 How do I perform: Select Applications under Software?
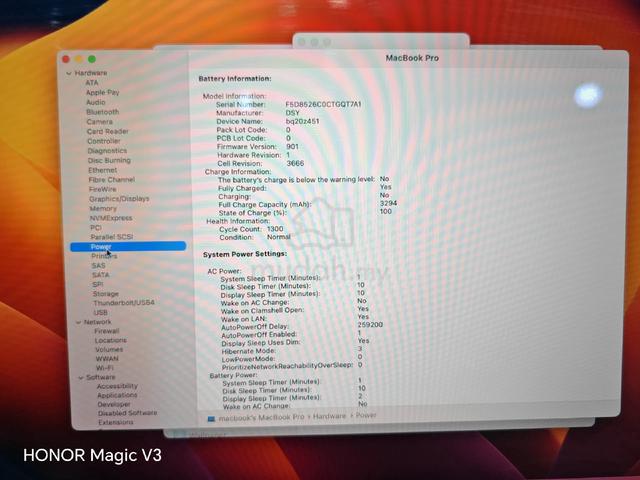tap(117, 396)
